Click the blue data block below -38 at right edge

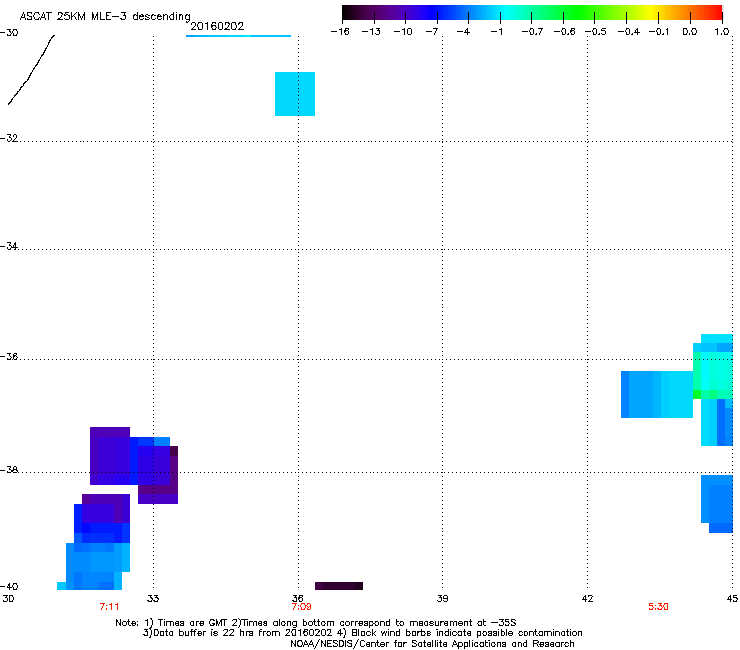(717, 504)
